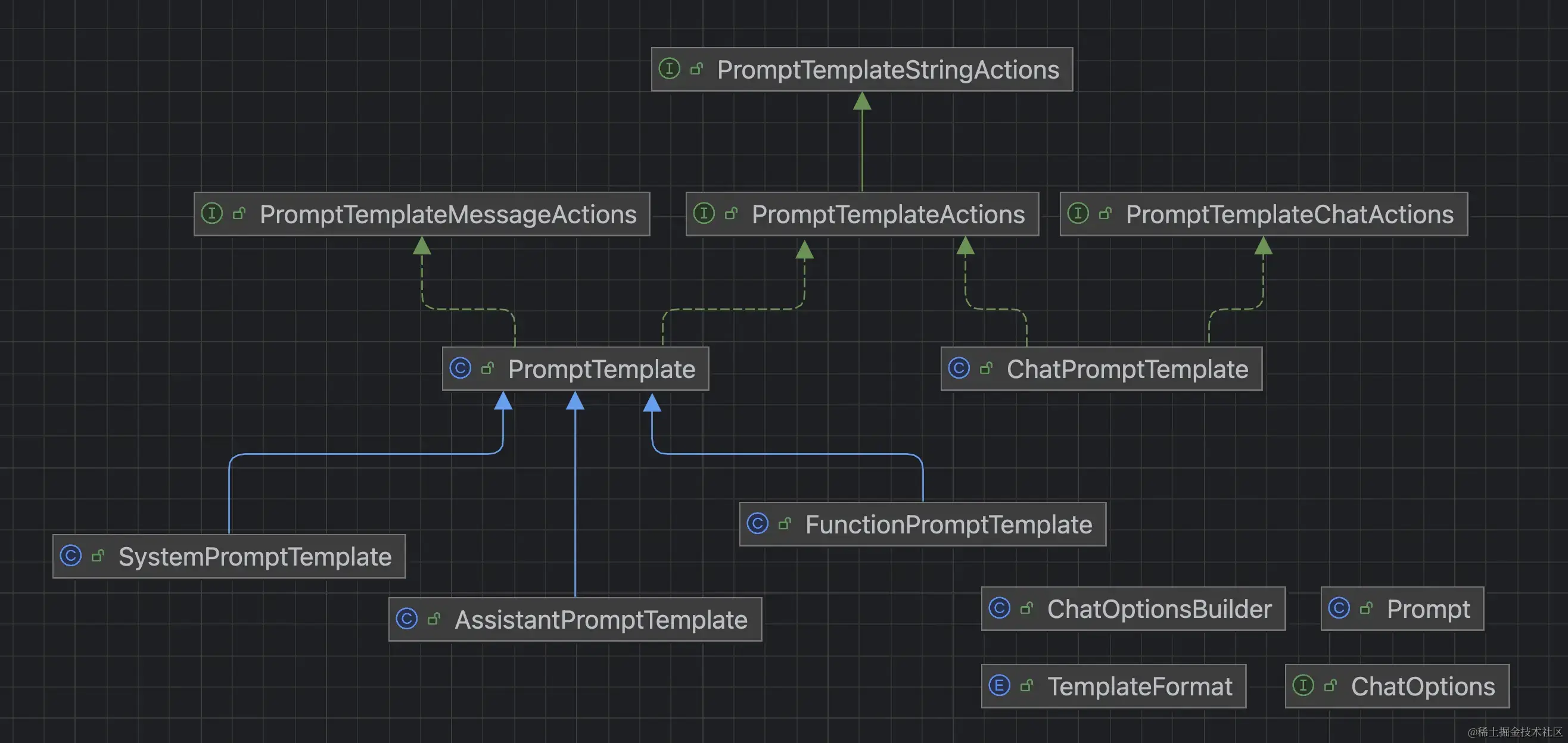Select the PromptTemplateActions node label

click(888, 214)
